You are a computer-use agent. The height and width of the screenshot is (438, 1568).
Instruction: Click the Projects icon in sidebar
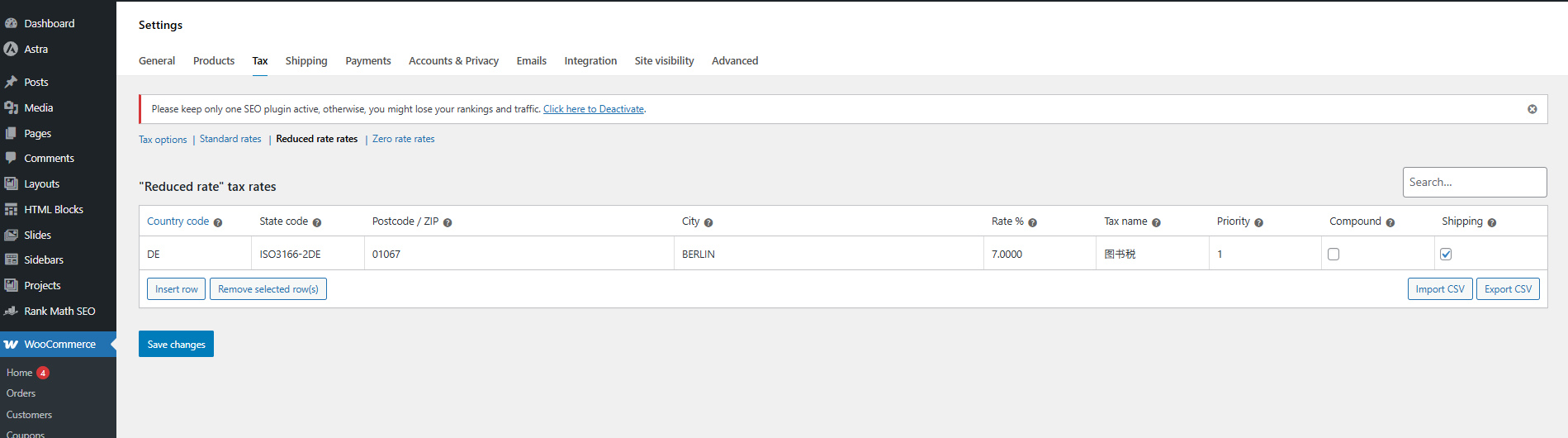[11, 285]
